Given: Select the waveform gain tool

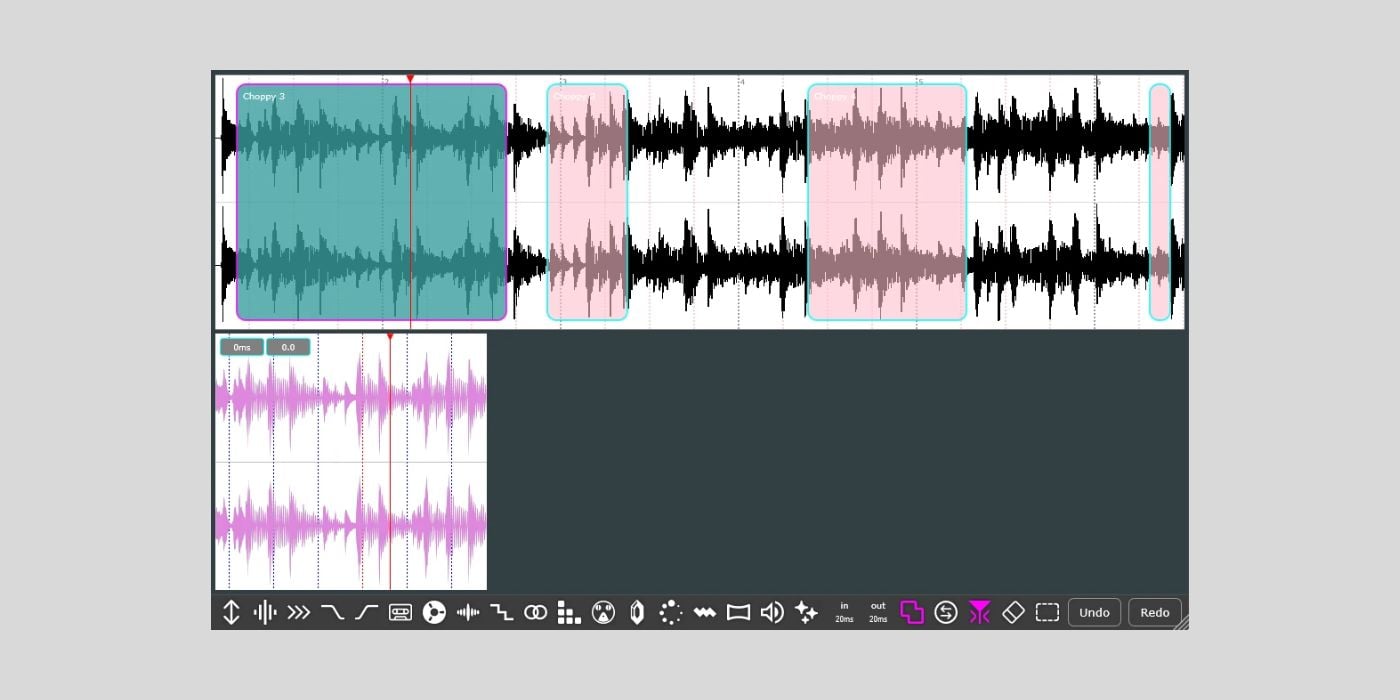Looking at the screenshot, I should pos(264,612).
